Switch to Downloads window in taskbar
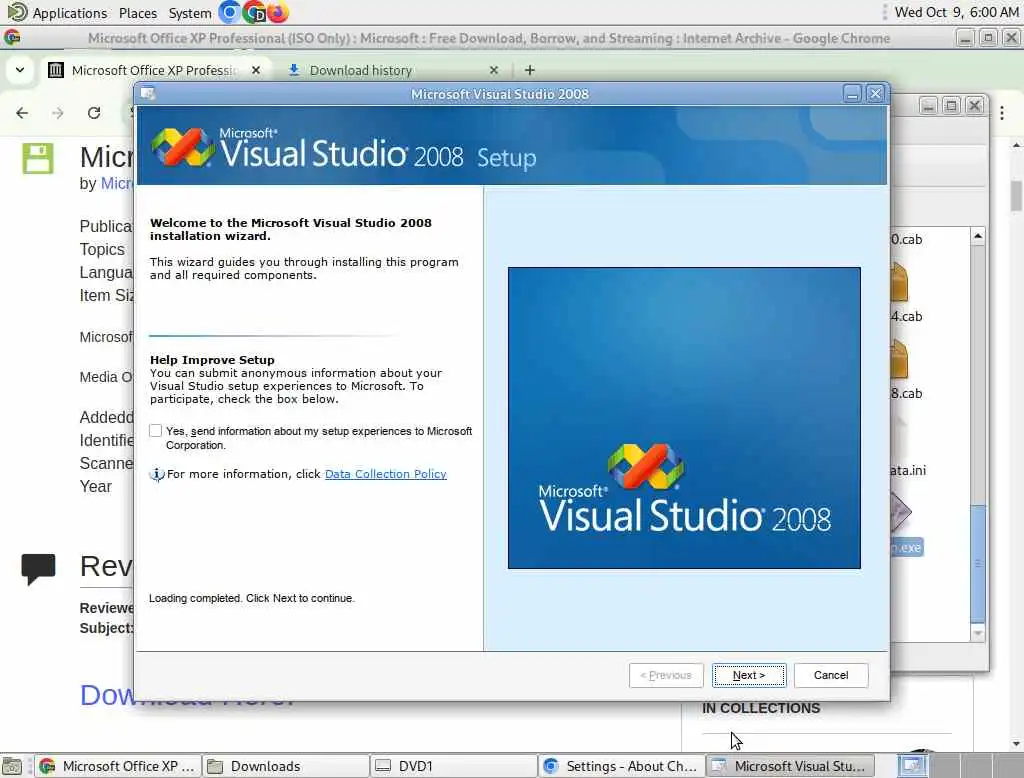The width and height of the screenshot is (1024, 778). pyautogui.click(x=285, y=766)
